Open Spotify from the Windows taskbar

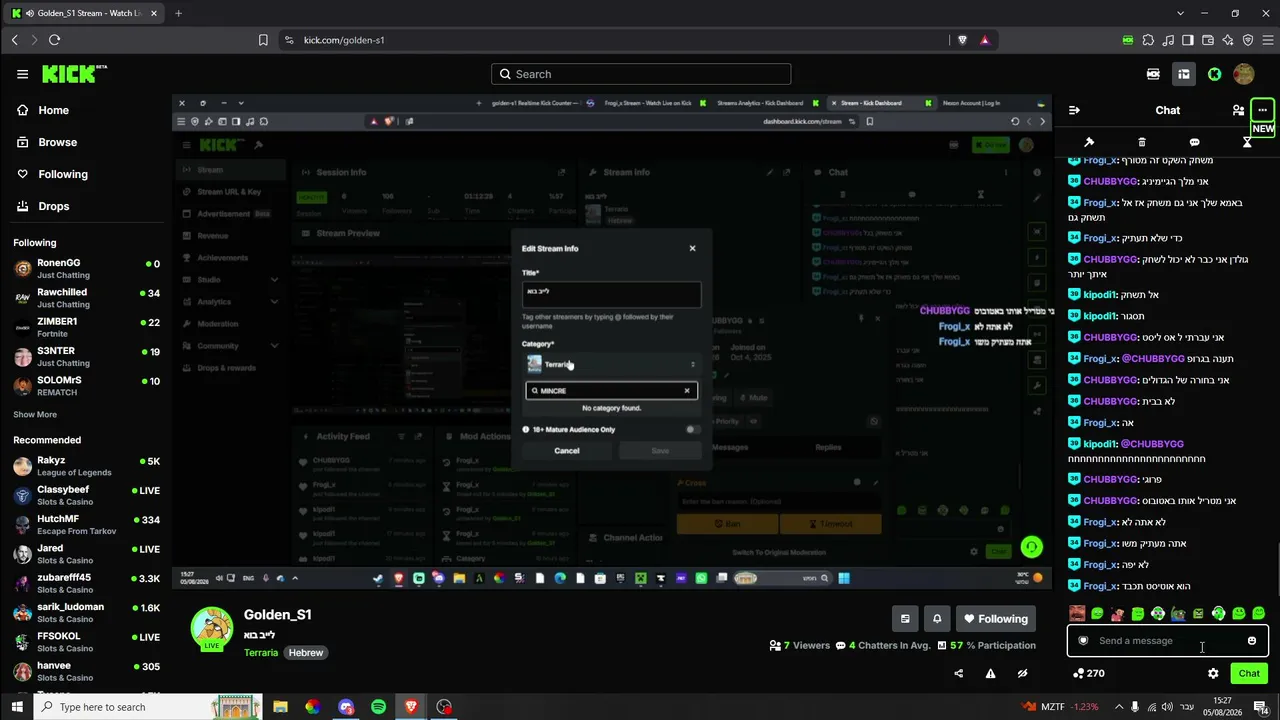(x=378, y=707)
